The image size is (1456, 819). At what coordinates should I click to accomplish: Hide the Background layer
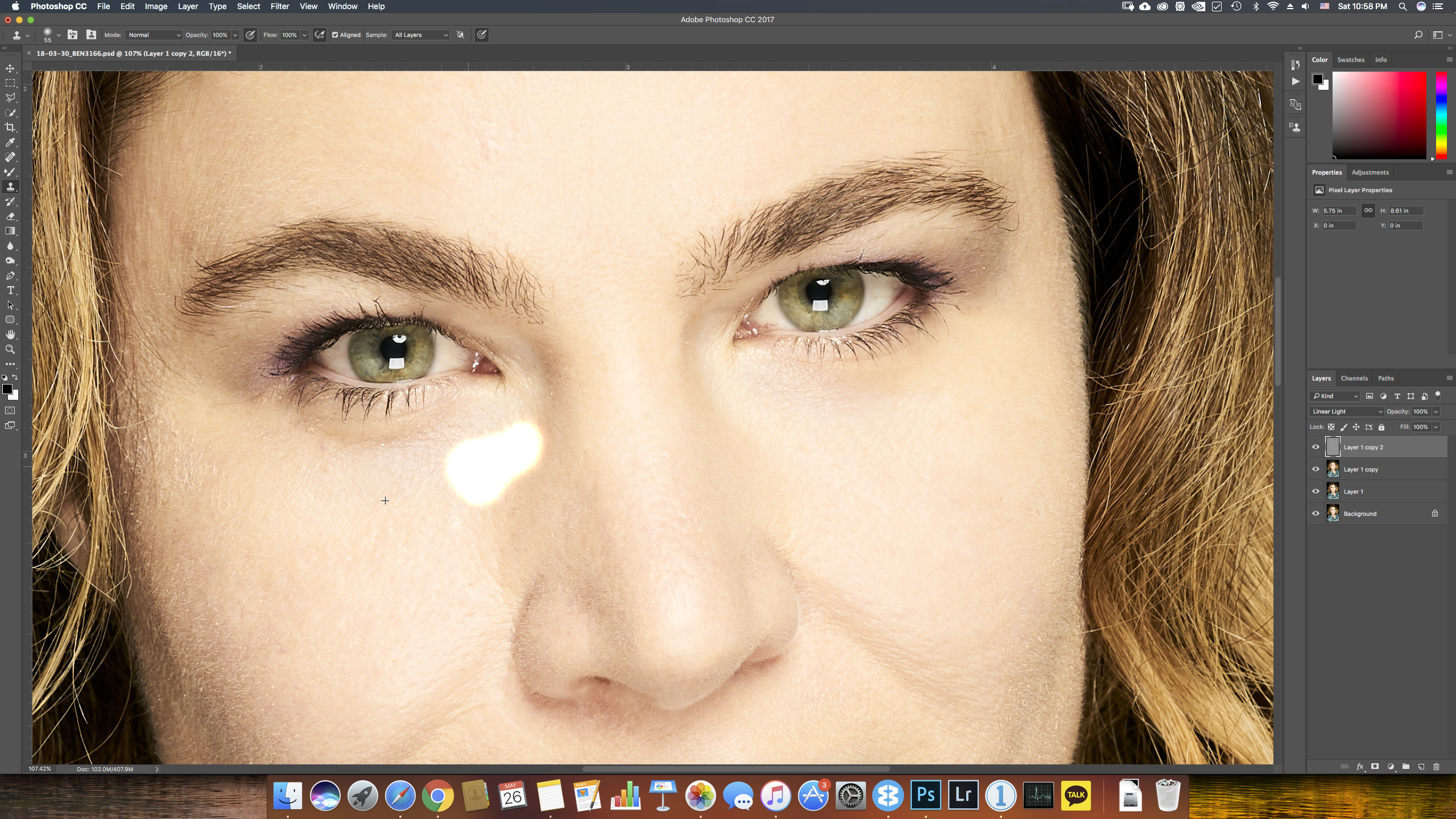(1316, 514)
